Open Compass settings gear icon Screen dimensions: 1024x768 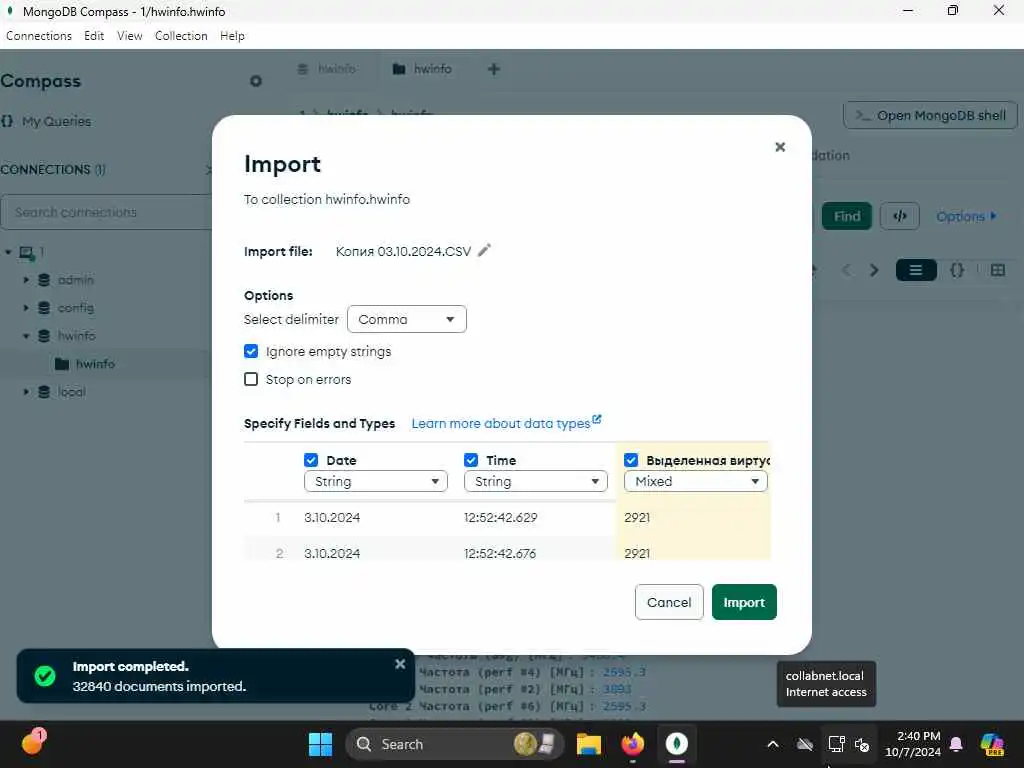tap(255, 81)
